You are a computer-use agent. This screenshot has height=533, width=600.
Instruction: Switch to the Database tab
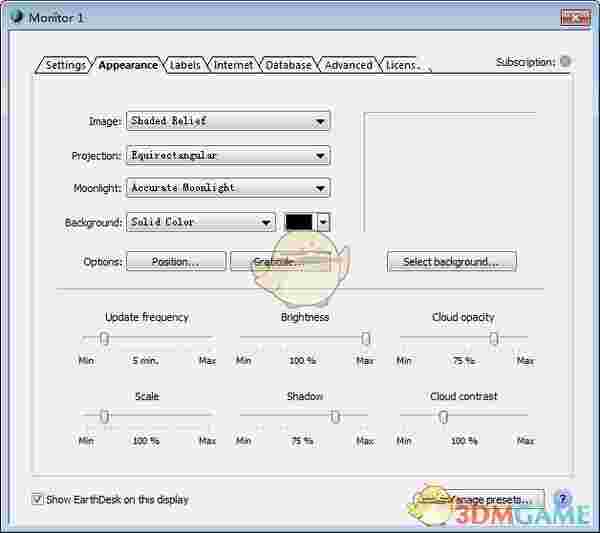tap(289, 65)
